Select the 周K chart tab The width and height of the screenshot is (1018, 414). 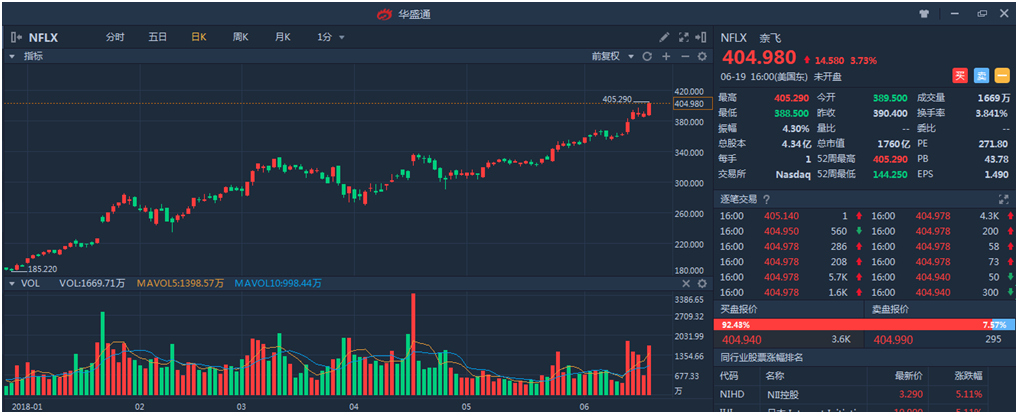click(x=241, y=38)
